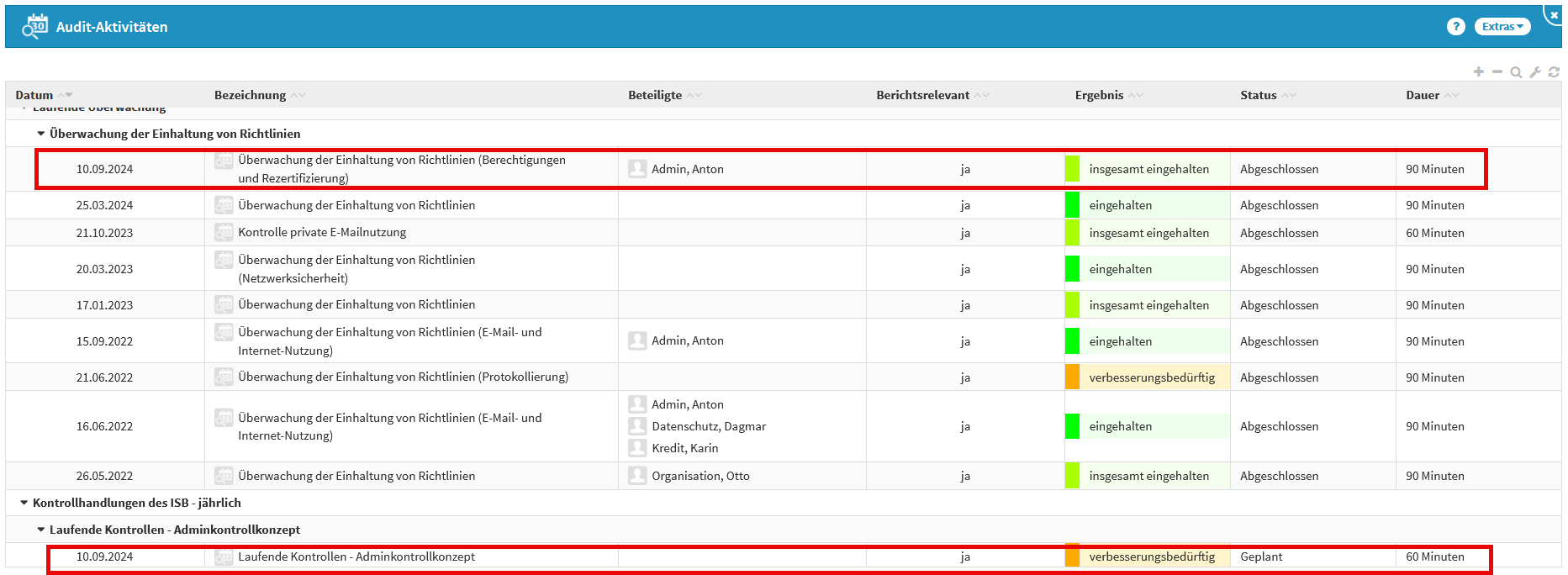
Task: Open table search with the magnifier icon
Action: 1516,72
